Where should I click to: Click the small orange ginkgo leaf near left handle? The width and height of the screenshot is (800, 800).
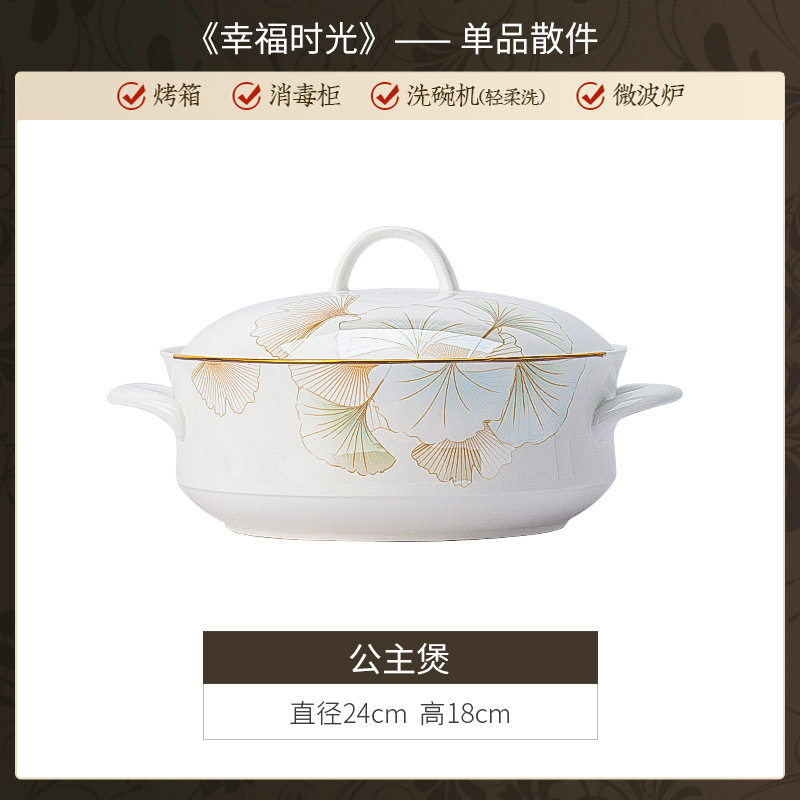tap(226, 387)
